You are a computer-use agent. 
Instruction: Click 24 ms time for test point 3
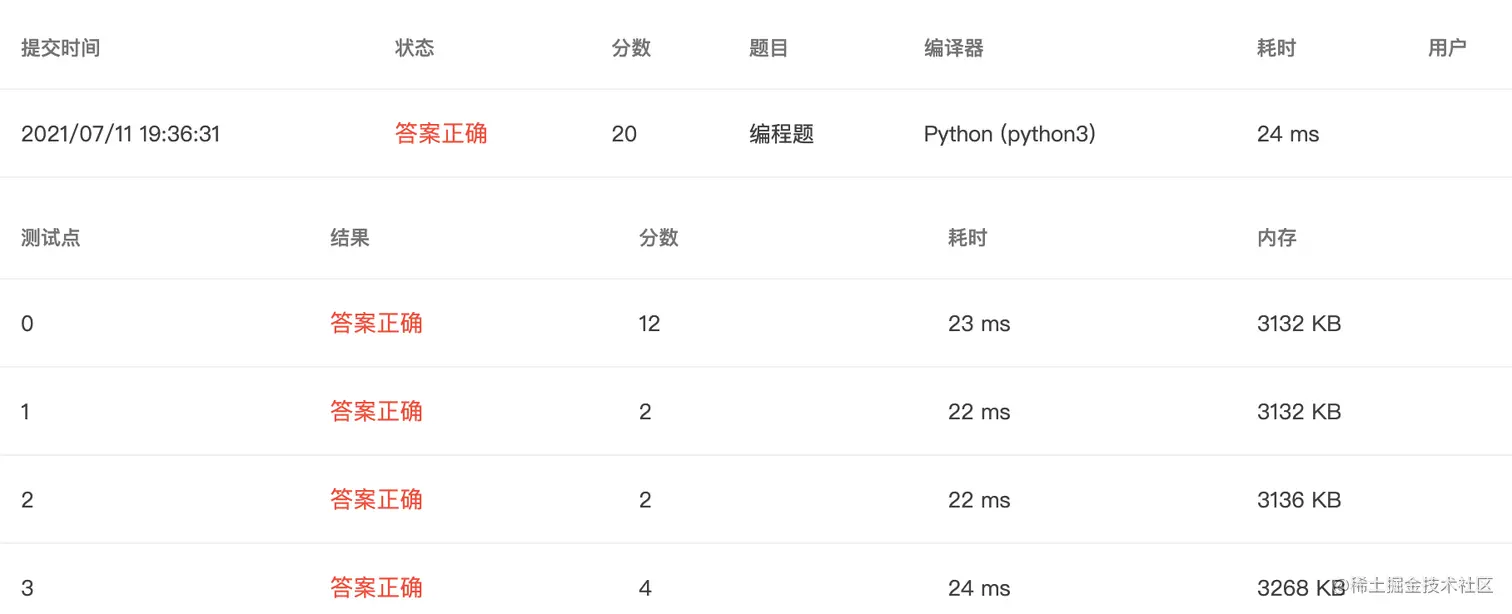pos(979,588)
